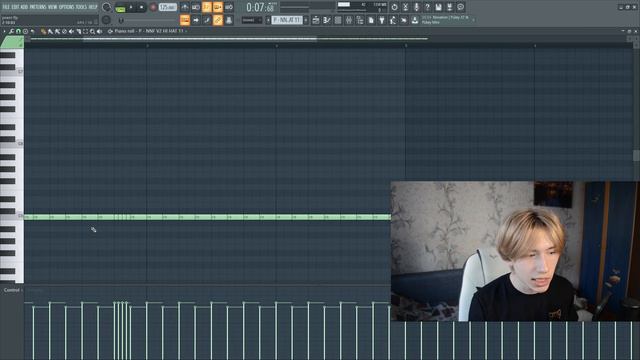Toggle the auto-scroll arrow icon
The image size is (640, 360).
click(x=196, y=20)
